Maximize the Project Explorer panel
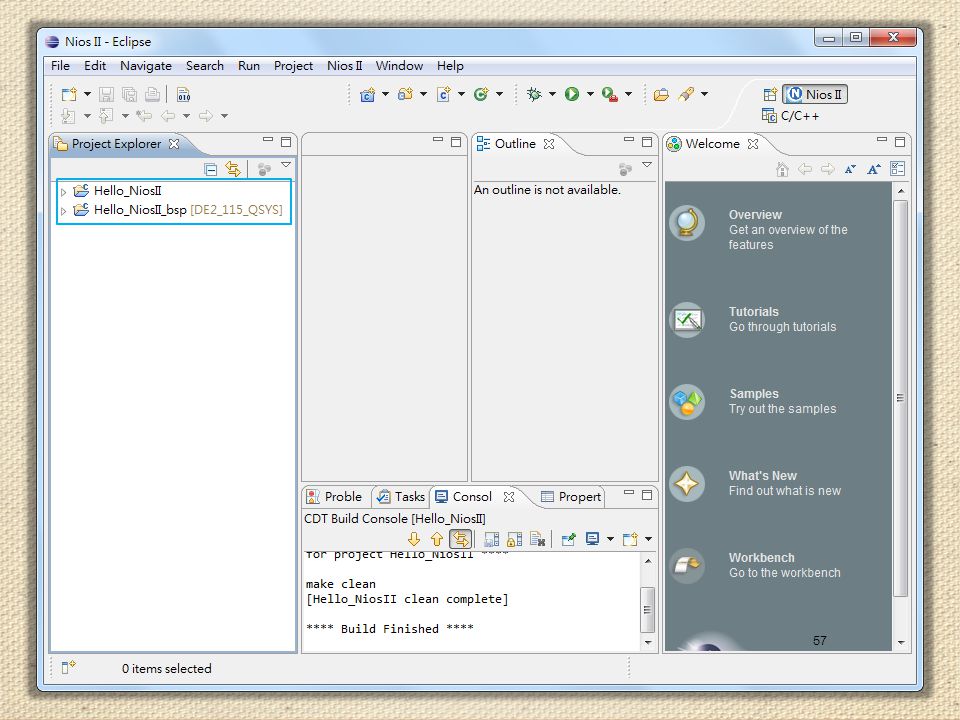The width and height of the screenshot is (960, 720). tap(286, 141)
